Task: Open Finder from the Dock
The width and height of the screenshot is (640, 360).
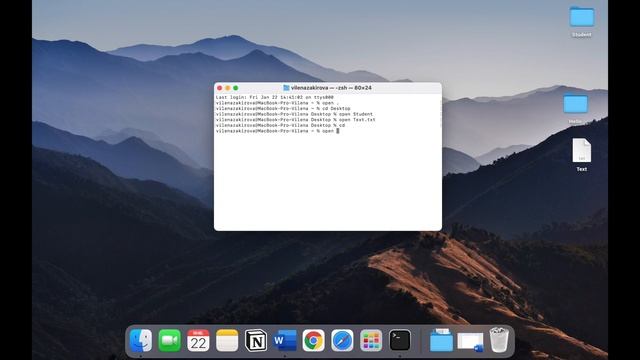Action: coord(141,340)
